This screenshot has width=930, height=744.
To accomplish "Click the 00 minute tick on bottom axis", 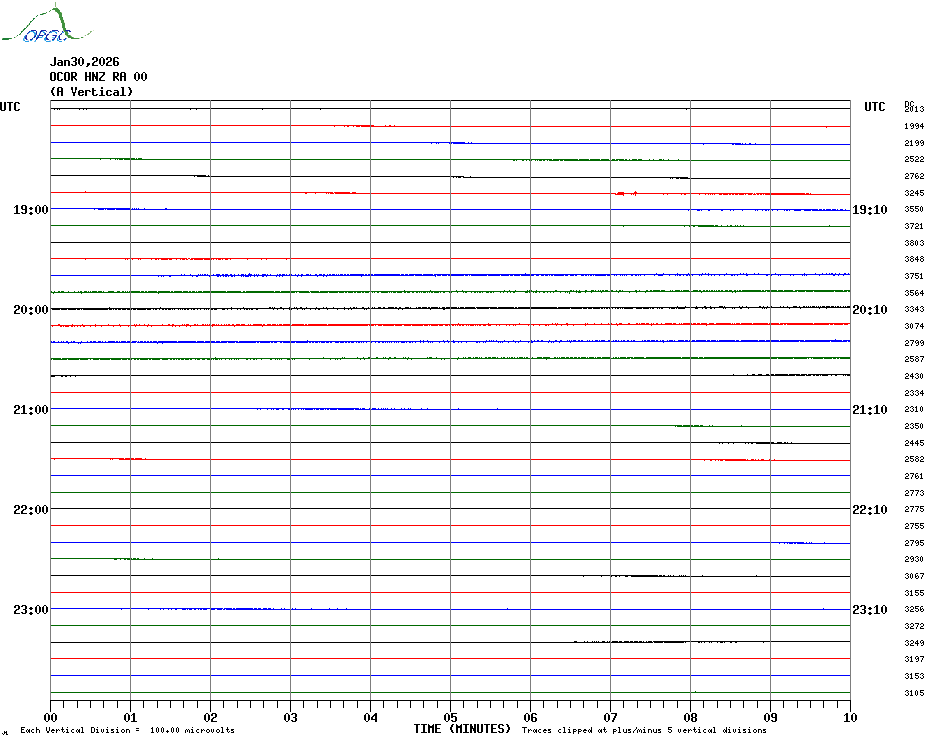I will (x=51, y=717).
